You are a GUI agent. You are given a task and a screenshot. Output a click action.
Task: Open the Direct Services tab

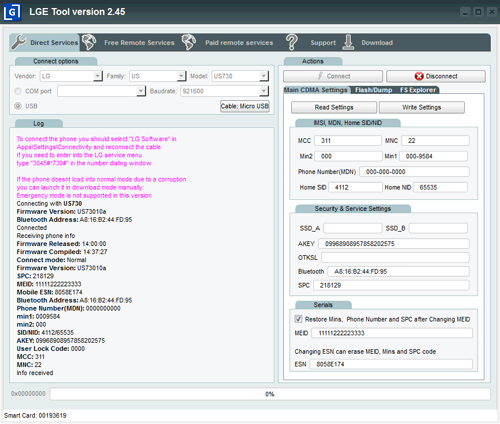click(45, 42)
